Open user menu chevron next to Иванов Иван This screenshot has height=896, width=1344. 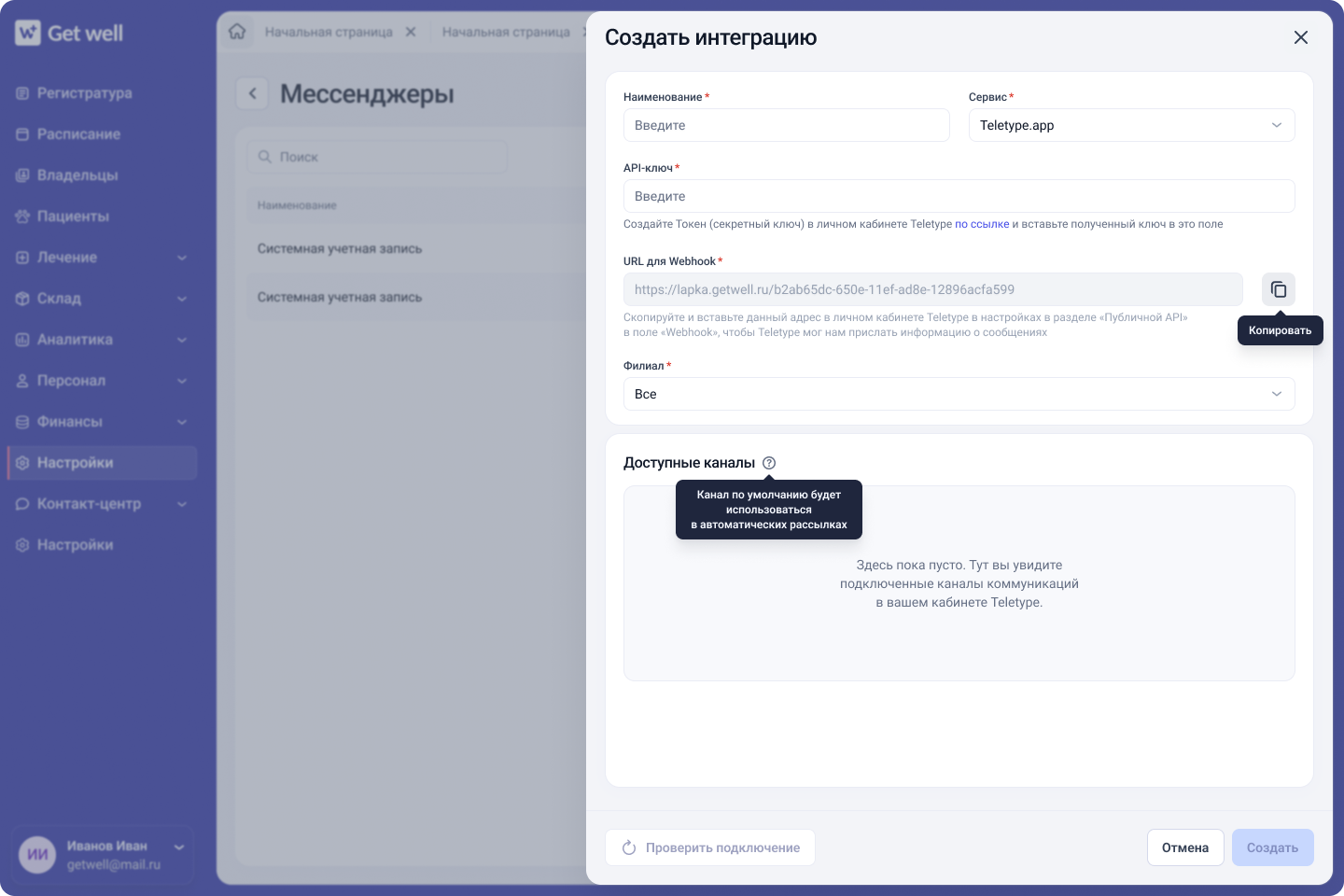pyautogui.click(x=179, y=847)
